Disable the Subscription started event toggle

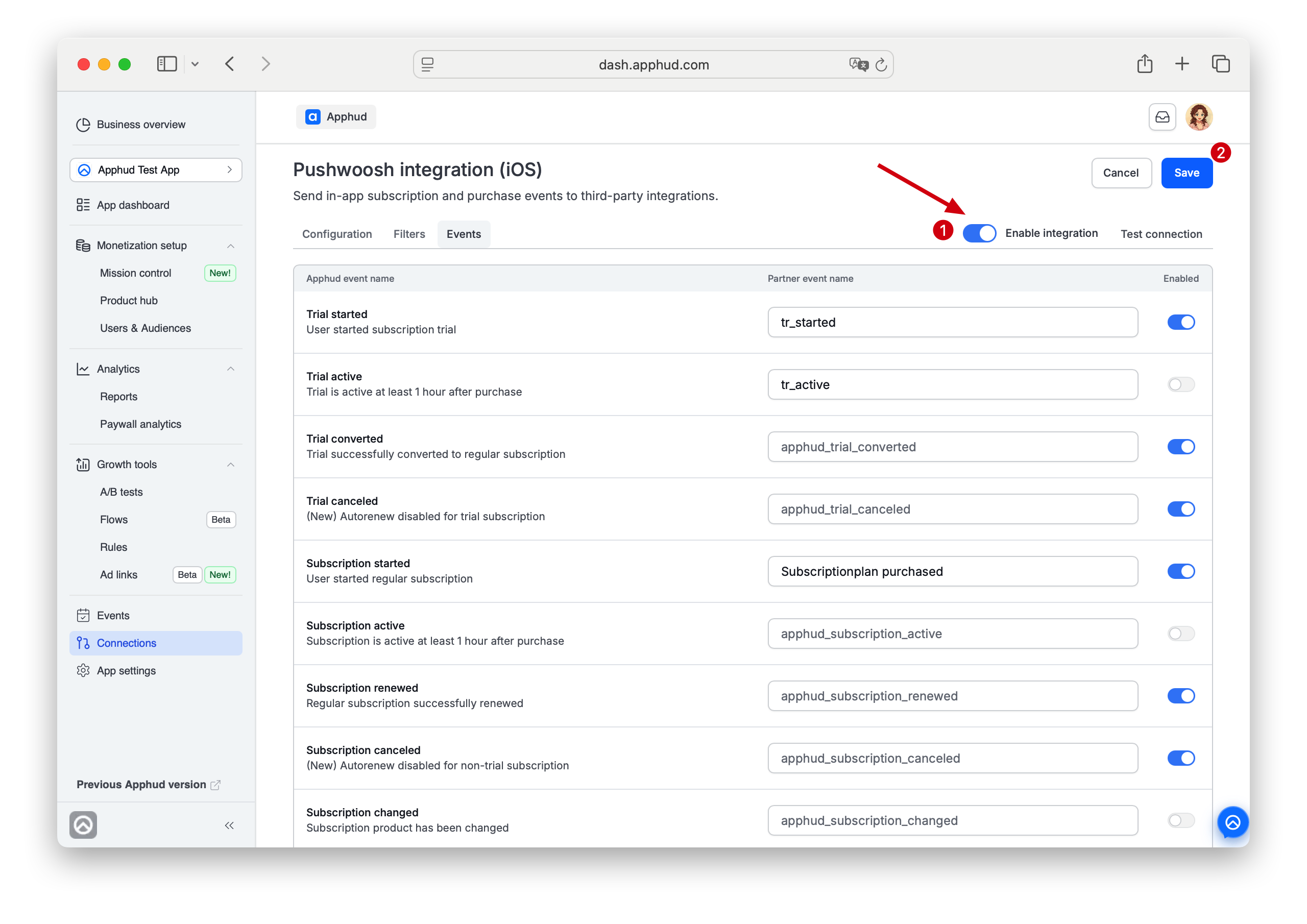pos(1180,571)
